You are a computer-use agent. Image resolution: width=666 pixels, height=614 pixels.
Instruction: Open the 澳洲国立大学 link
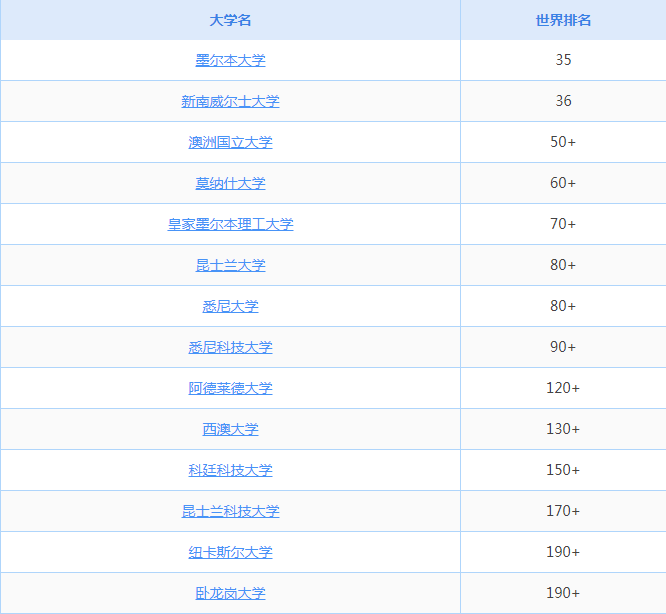[x=230, y=142]
